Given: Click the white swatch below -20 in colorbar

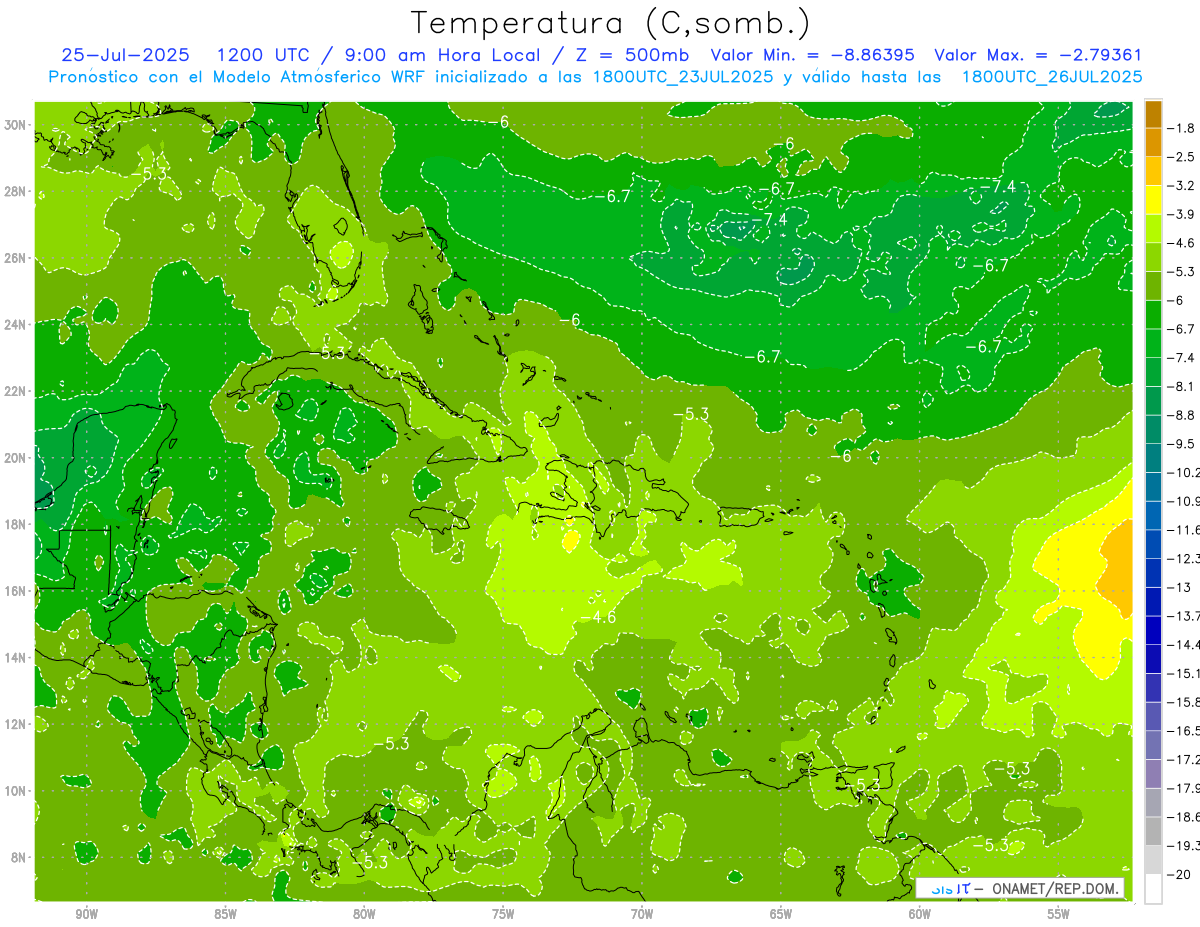Looking at the screenshot, I should [1153, 888].
